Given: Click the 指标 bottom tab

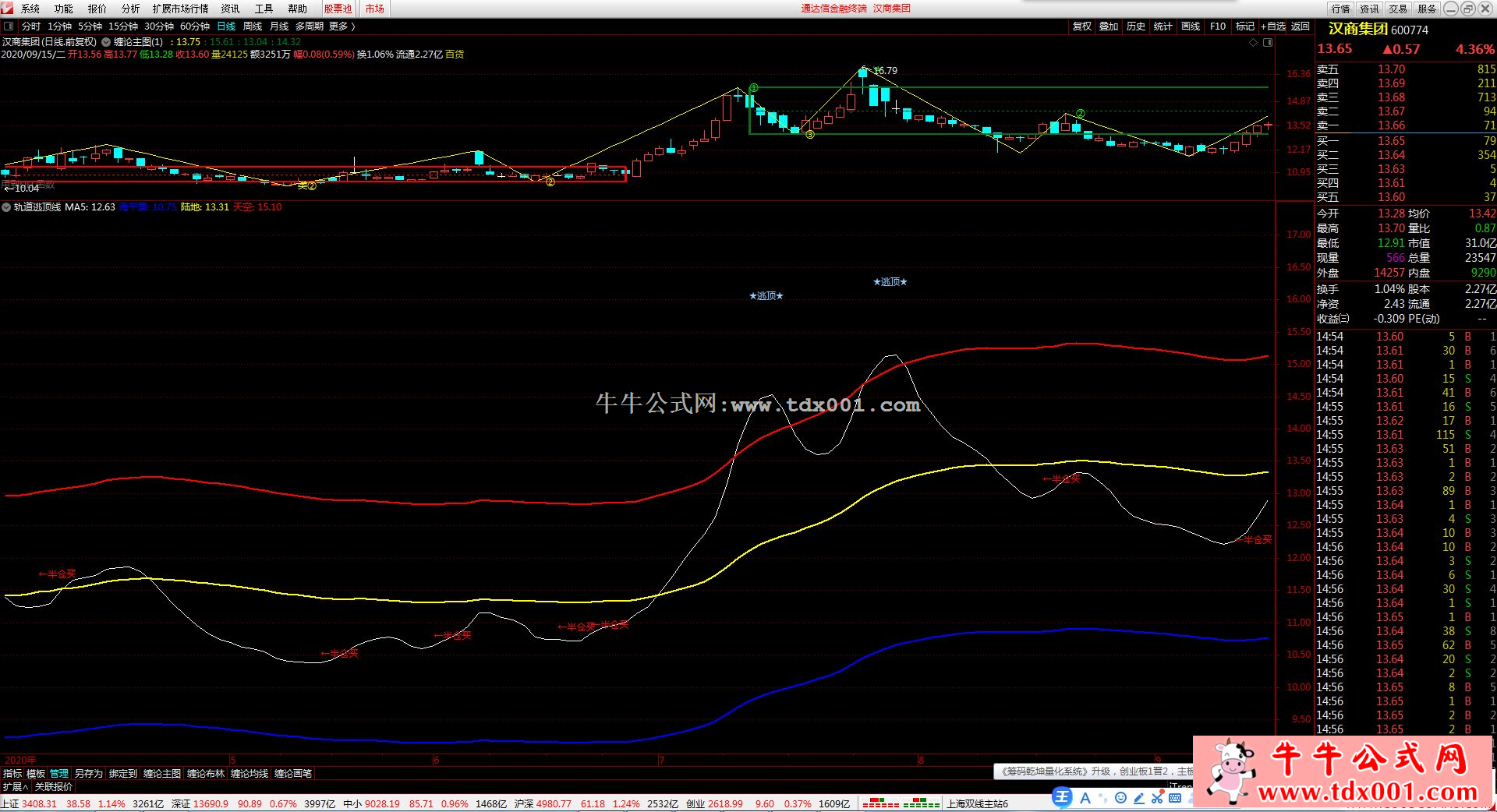Looking at the screenshot, I should point(12,774).
